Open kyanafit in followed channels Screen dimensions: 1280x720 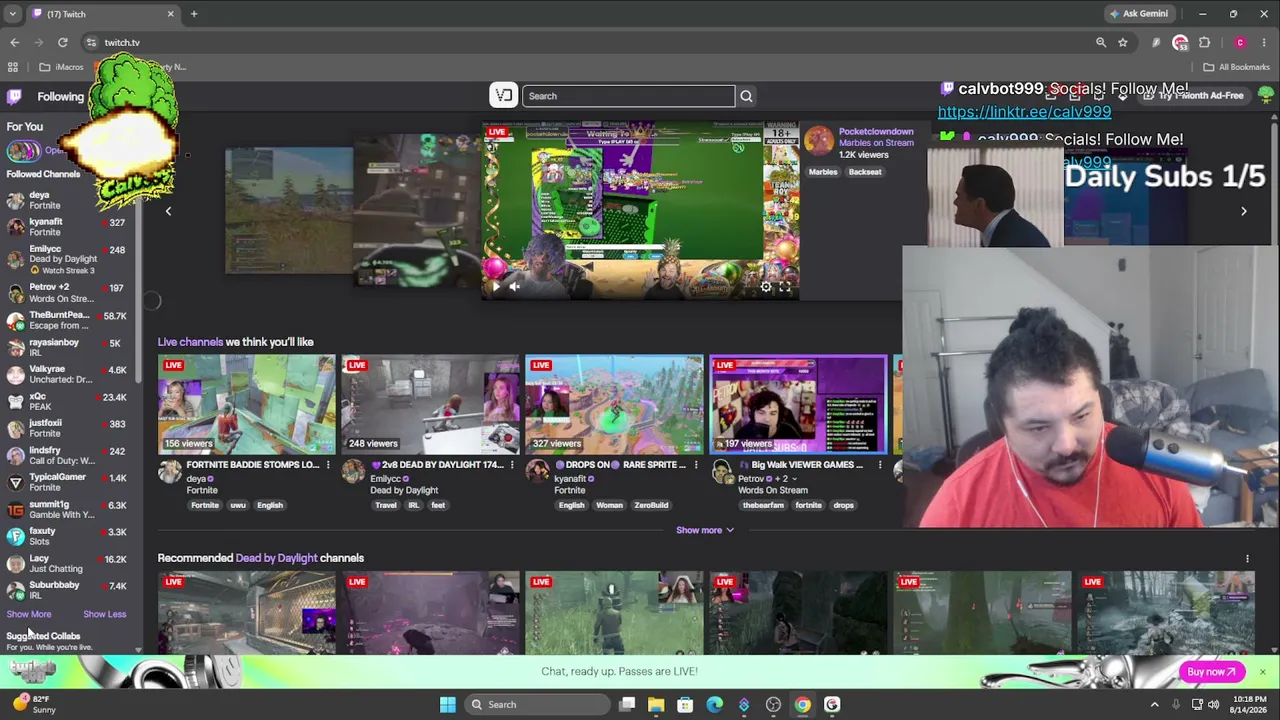[68, 227]
